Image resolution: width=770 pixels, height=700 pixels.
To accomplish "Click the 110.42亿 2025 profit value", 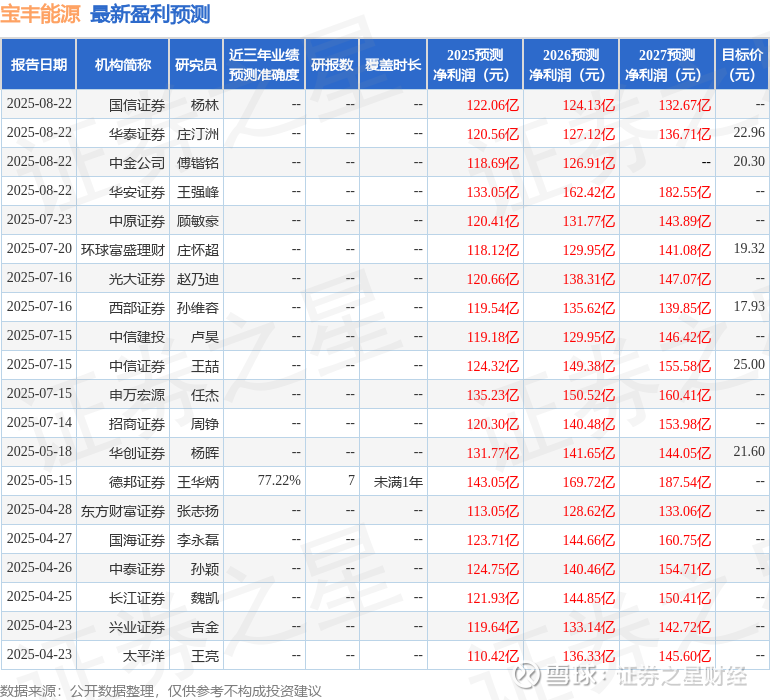I will tap(493, 656).
